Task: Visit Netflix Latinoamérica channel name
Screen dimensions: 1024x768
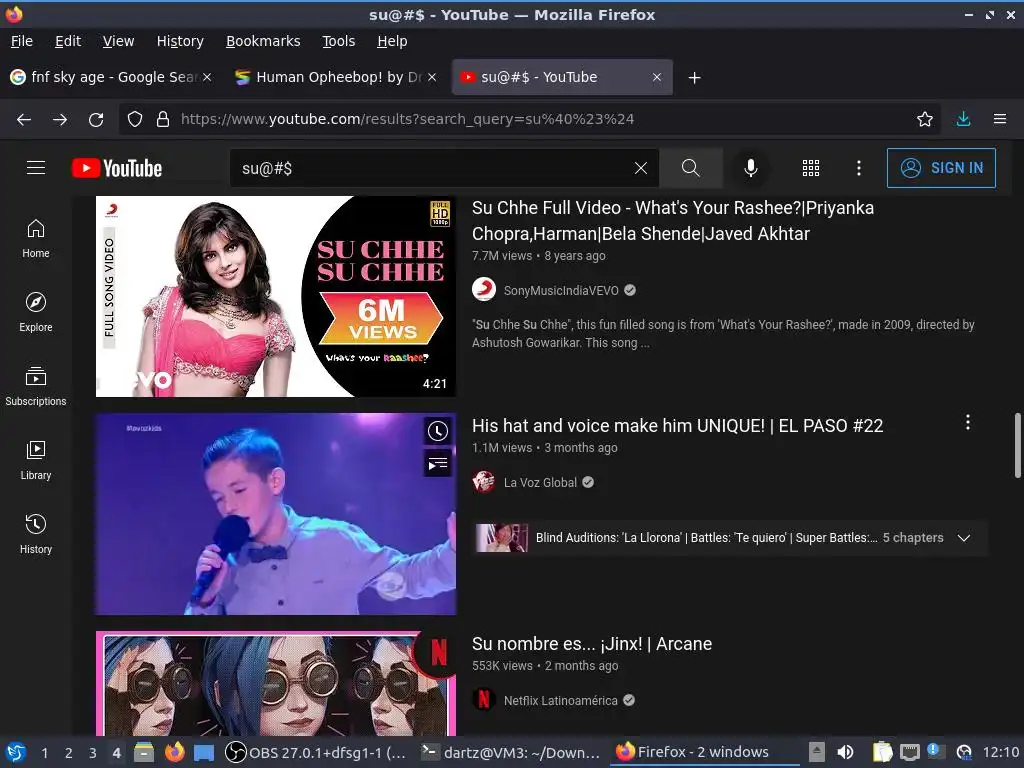Action: 560,701
